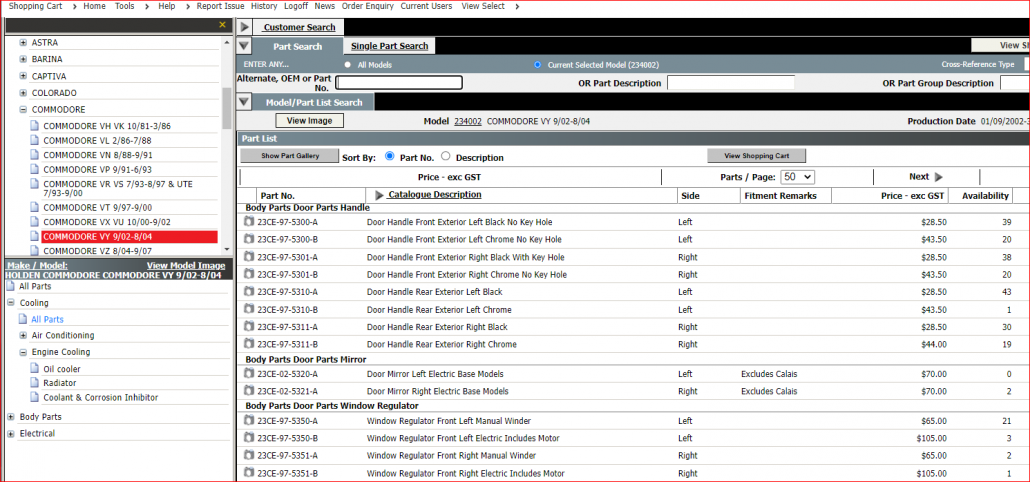Click part icon beside 23CE-97-5310-A
The height and width of the screenshot is (482, 1030).
pos(249,292)
